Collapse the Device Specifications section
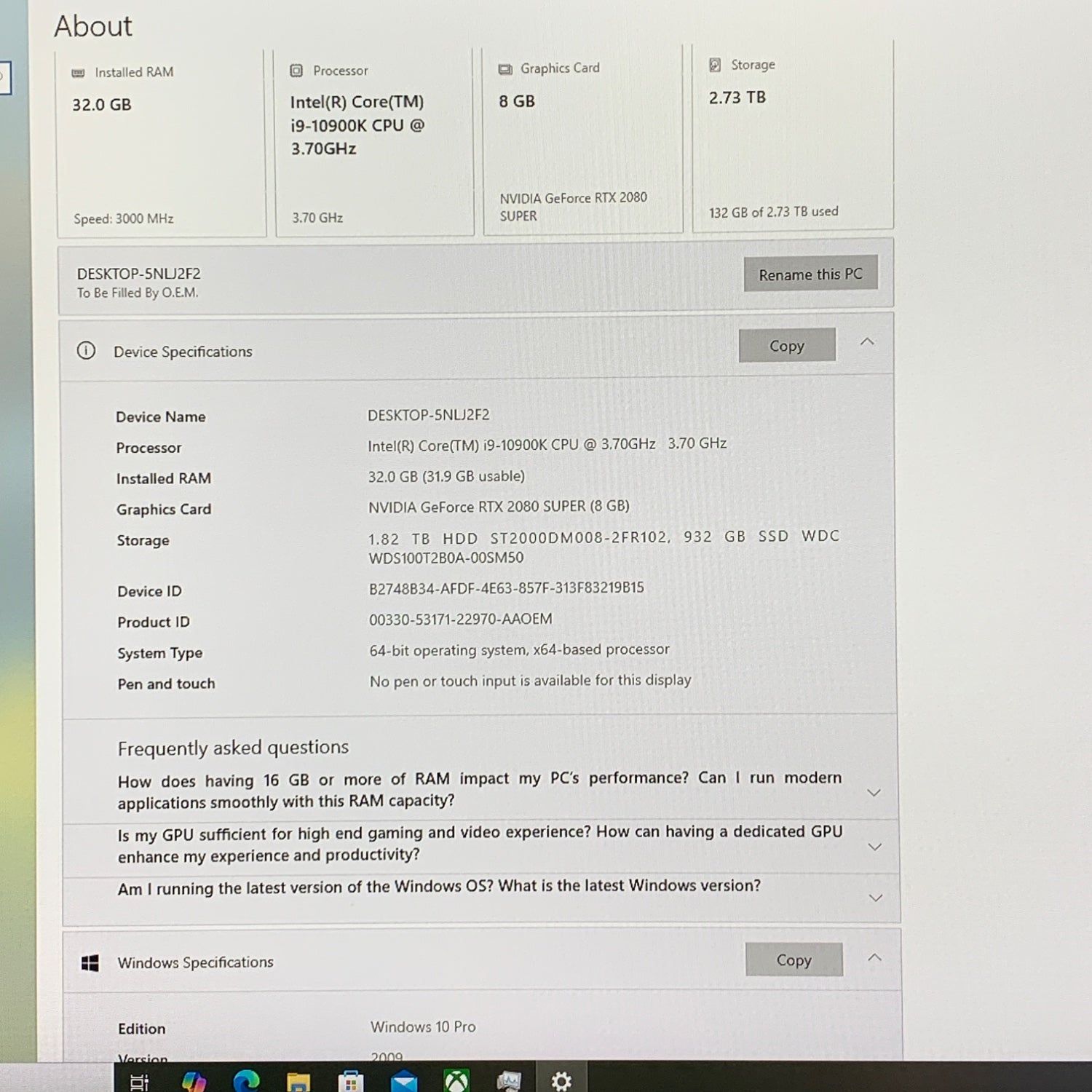 click(867, 342)
